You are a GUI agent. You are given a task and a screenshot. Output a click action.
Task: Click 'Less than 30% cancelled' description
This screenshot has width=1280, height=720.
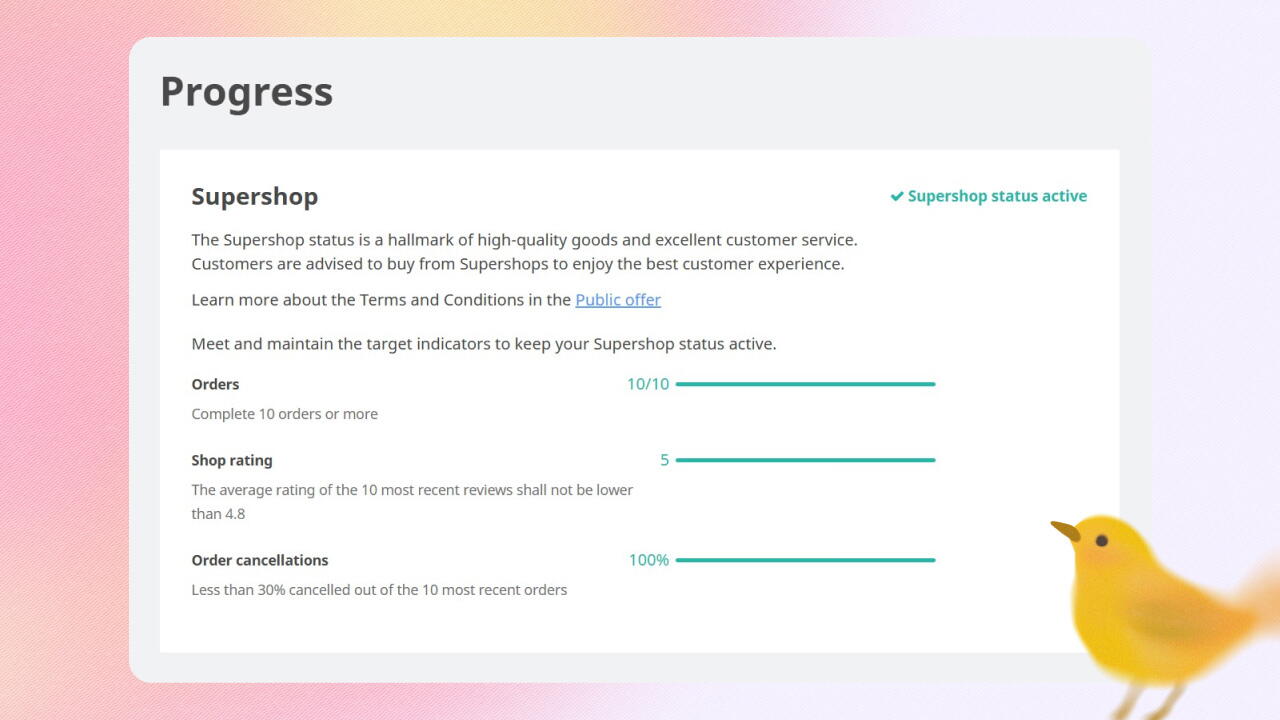(379, 590)
